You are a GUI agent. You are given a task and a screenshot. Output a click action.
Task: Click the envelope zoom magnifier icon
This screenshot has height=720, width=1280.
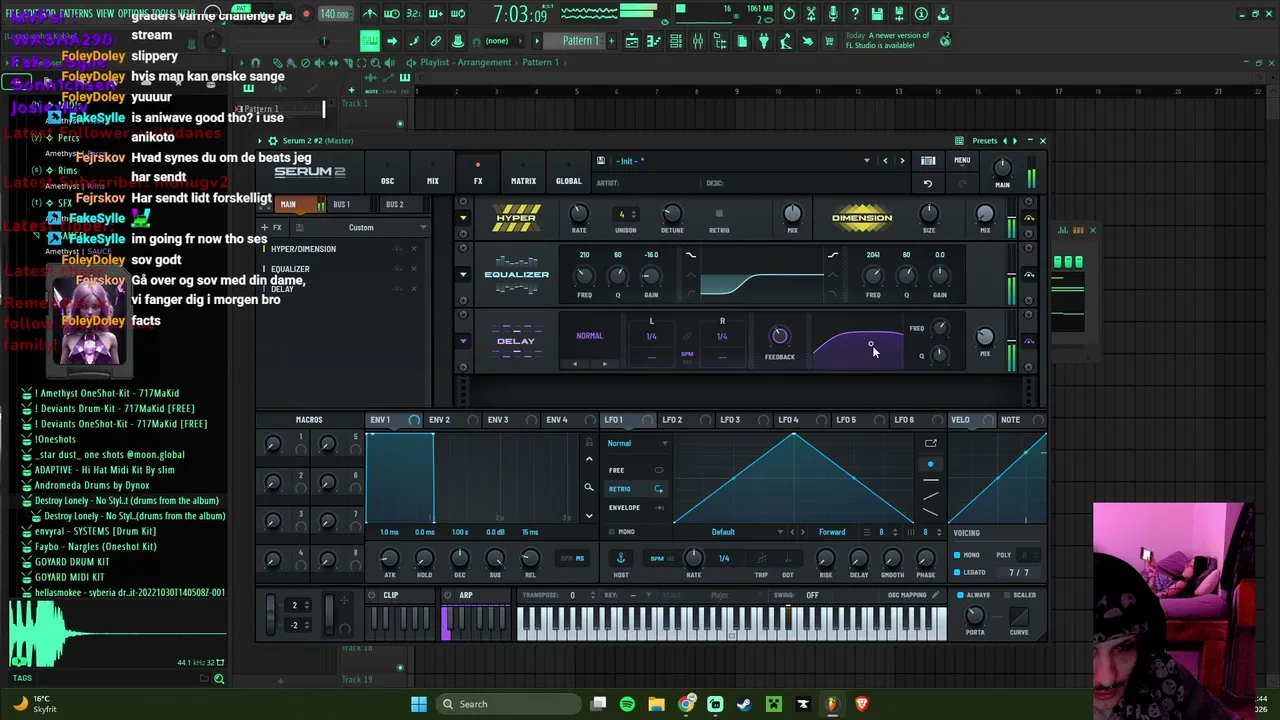coord(589,488)
